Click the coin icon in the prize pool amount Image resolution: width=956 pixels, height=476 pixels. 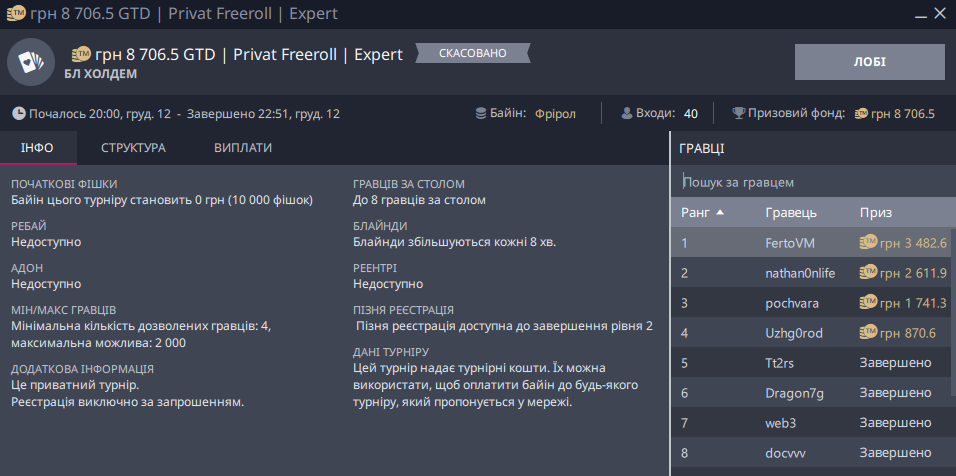point(861,114)
